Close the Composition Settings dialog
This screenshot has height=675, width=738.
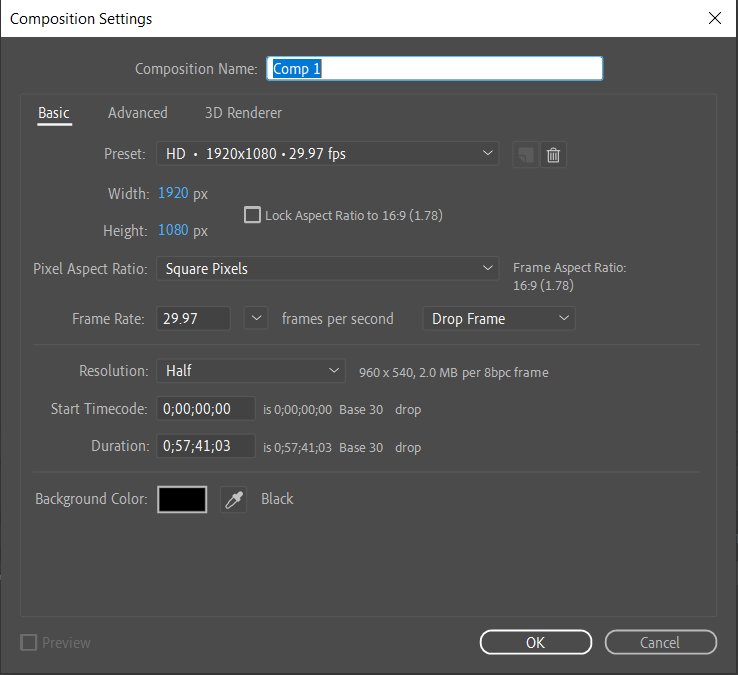point(714,18)
